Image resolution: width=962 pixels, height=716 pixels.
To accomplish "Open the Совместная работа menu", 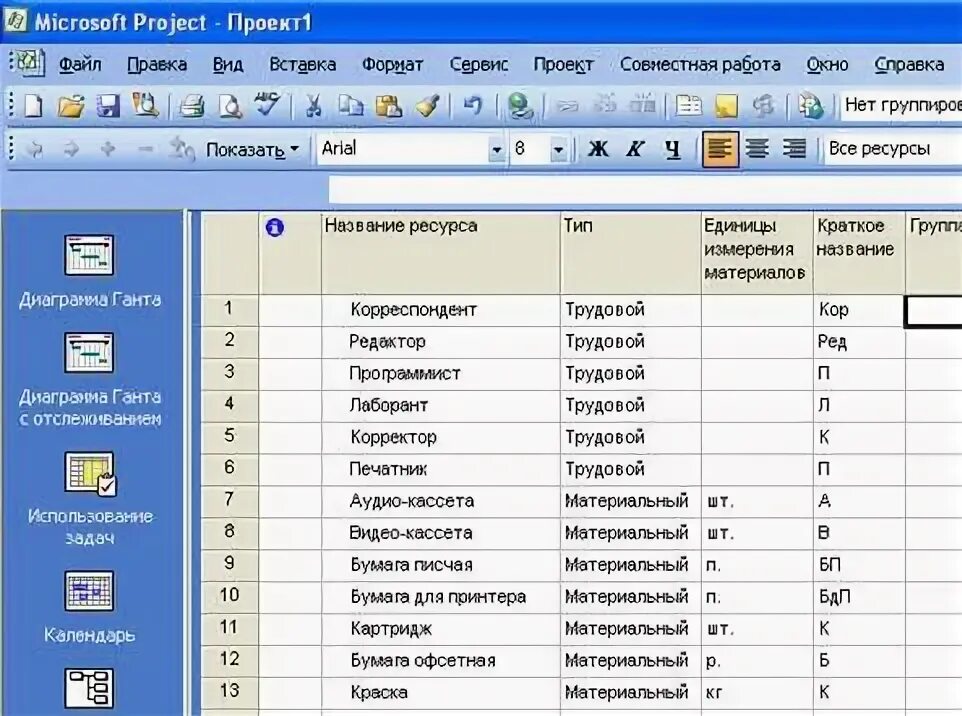I will 700,64.
